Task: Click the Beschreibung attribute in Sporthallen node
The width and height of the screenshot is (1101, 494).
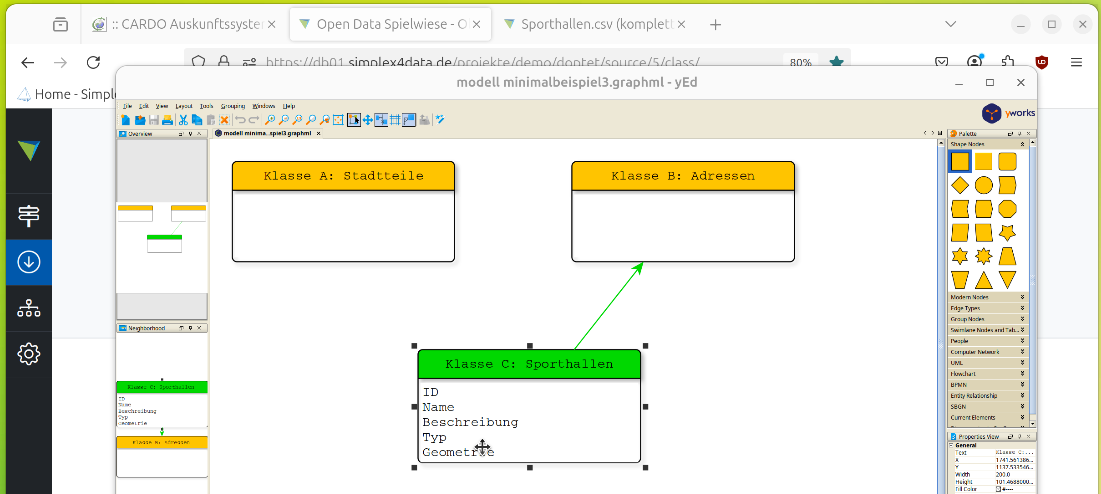Action: pos(470,422)
